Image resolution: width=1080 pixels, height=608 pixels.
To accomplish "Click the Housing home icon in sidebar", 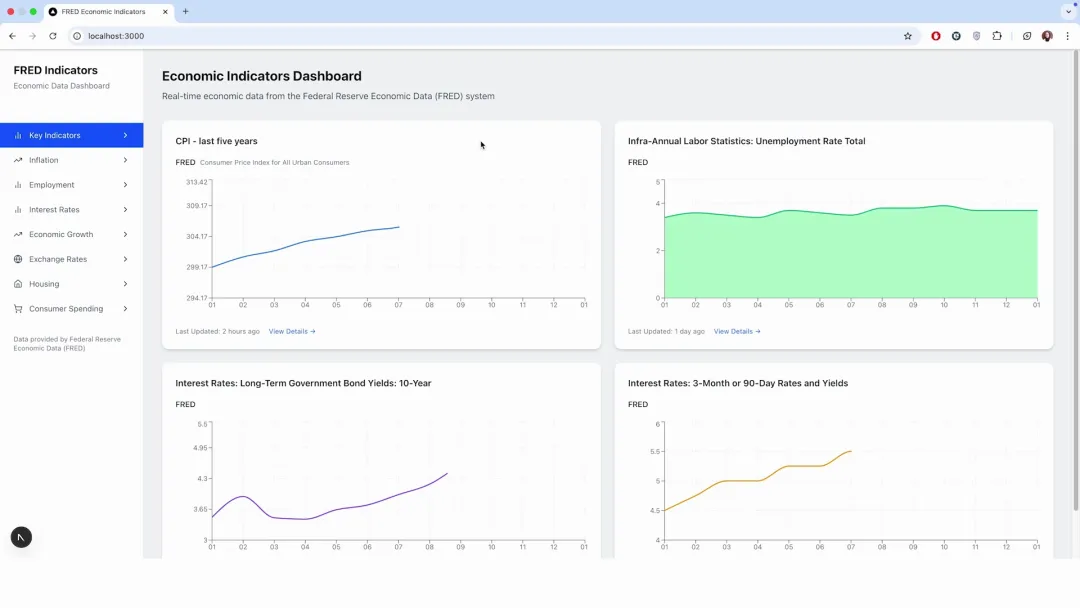I will 18,284.
